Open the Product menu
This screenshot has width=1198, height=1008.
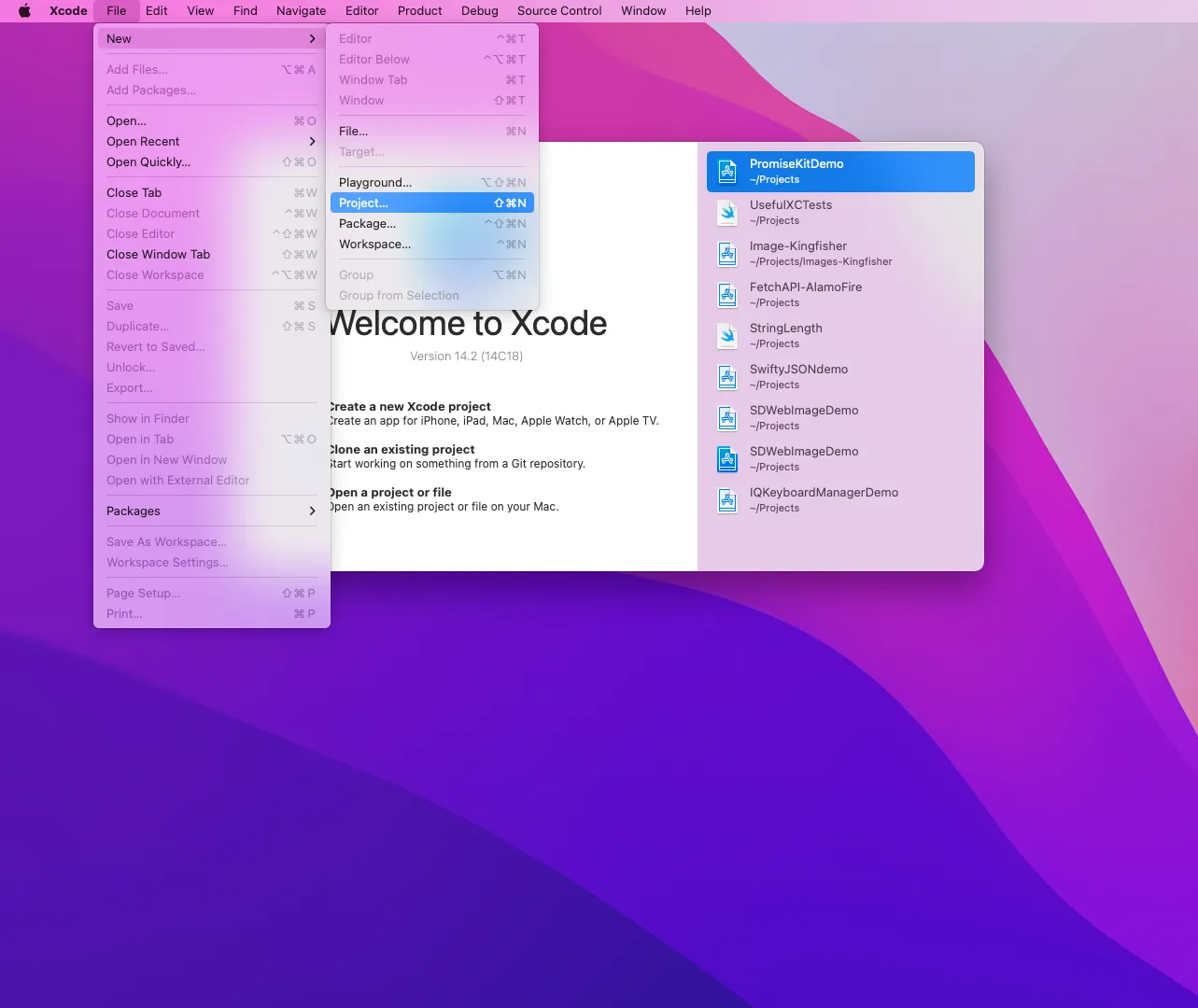pyautogui.click(x=420, y=11)
